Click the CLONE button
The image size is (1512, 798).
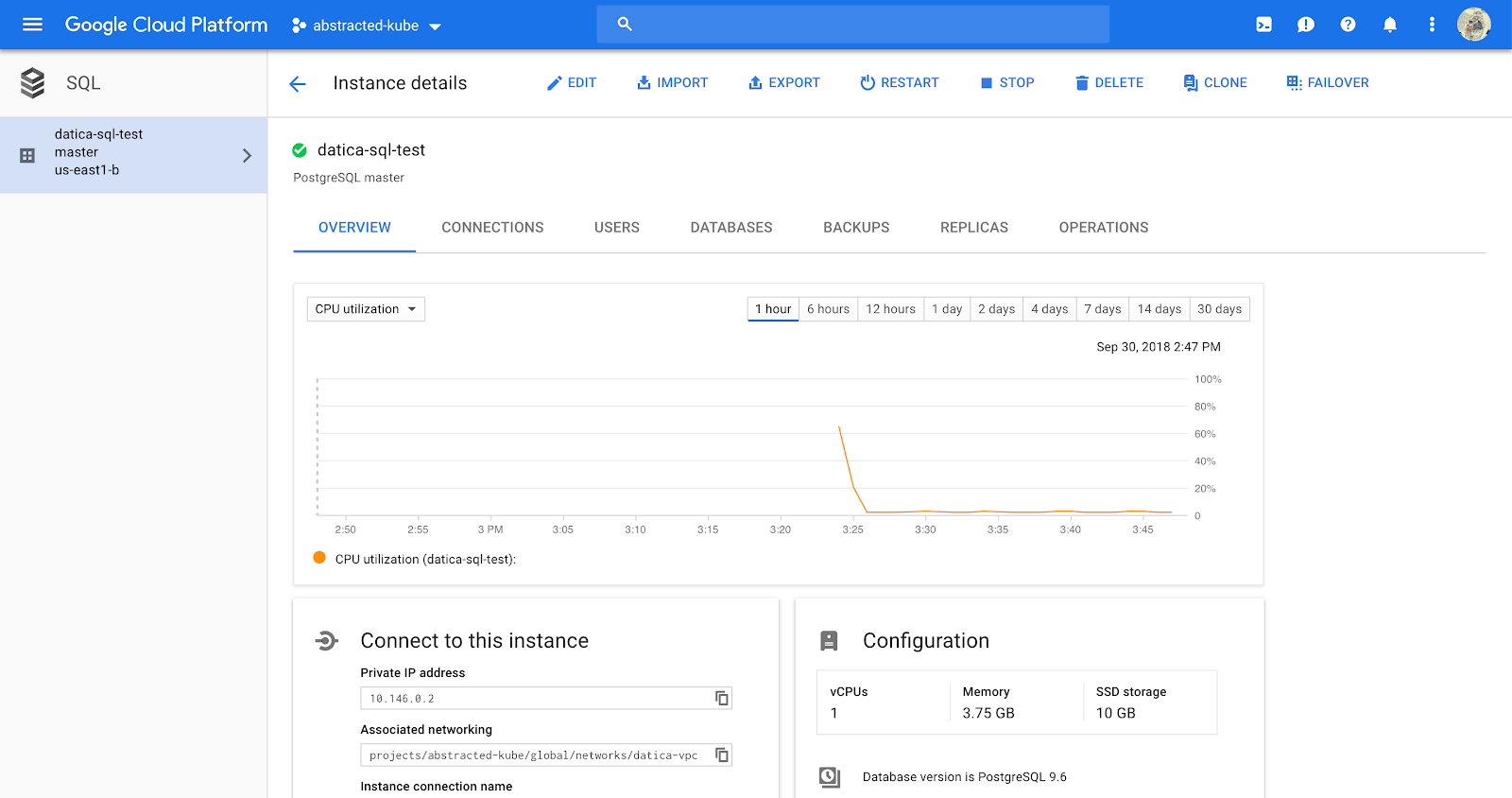(x=1215, y=83)
